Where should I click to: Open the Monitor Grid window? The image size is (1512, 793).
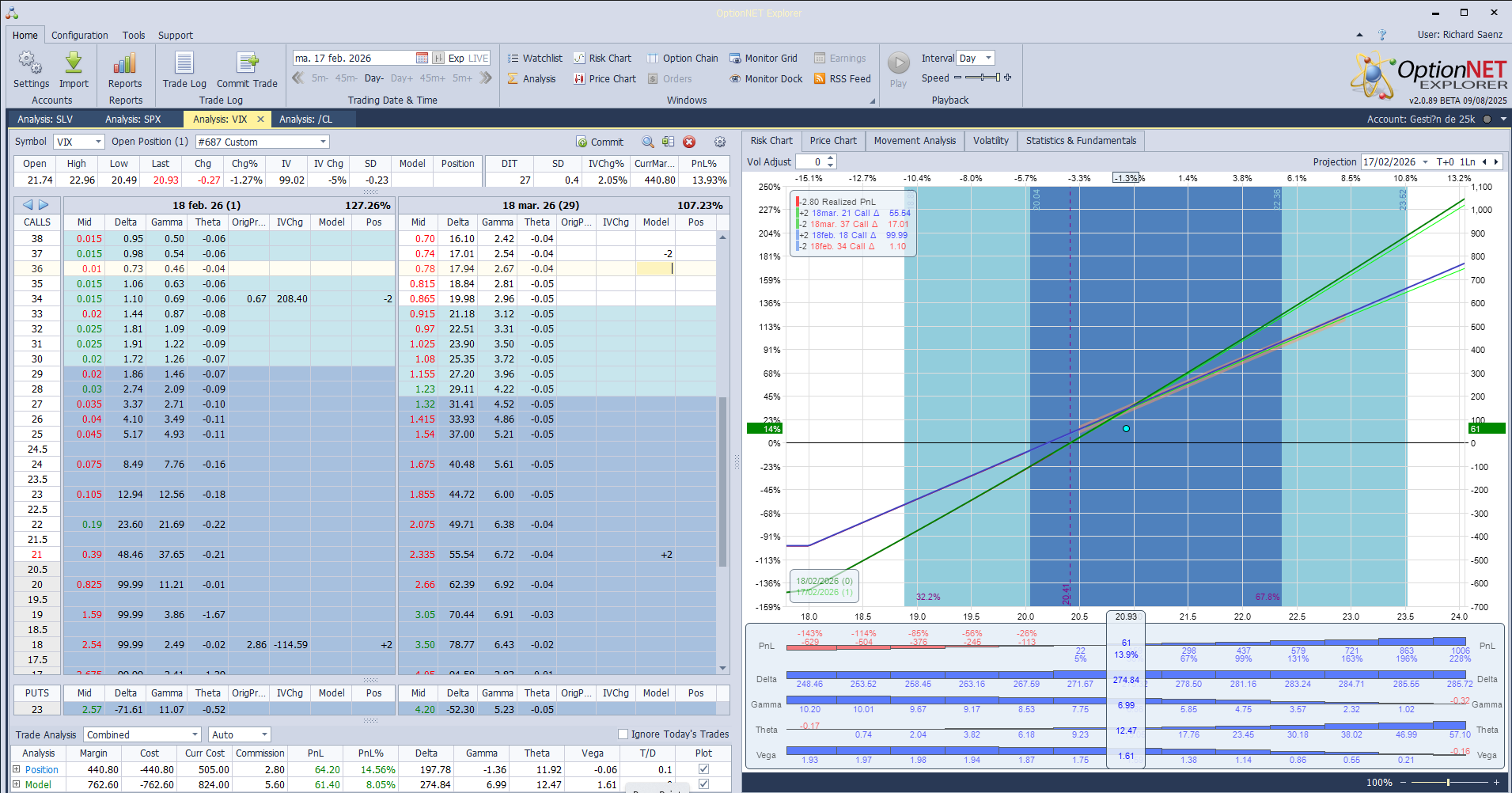tap(764, 58)
